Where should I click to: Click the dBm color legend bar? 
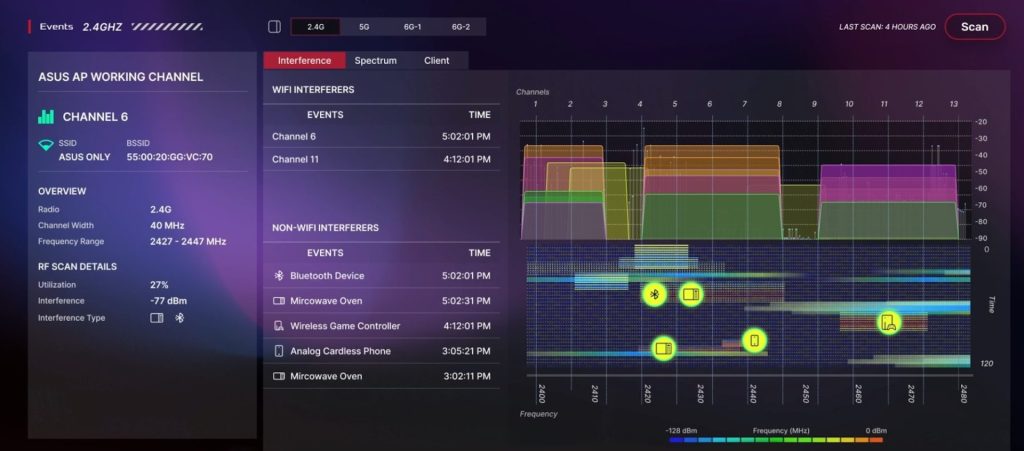tap(775, 439)
